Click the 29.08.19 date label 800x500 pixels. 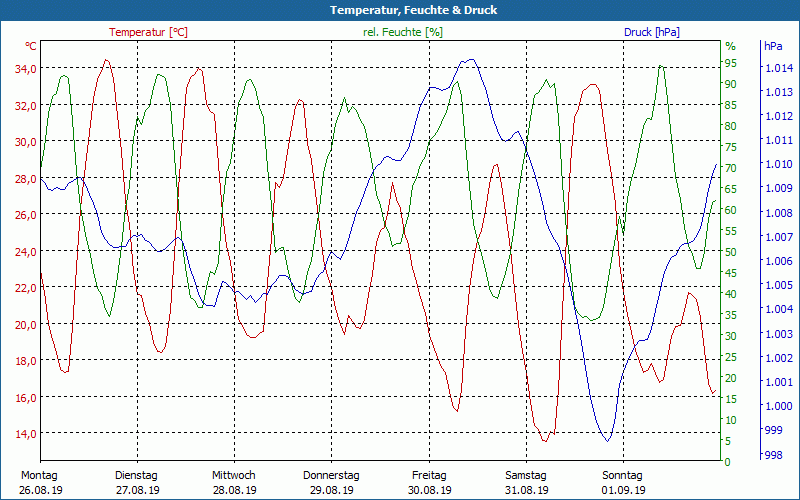331,490
